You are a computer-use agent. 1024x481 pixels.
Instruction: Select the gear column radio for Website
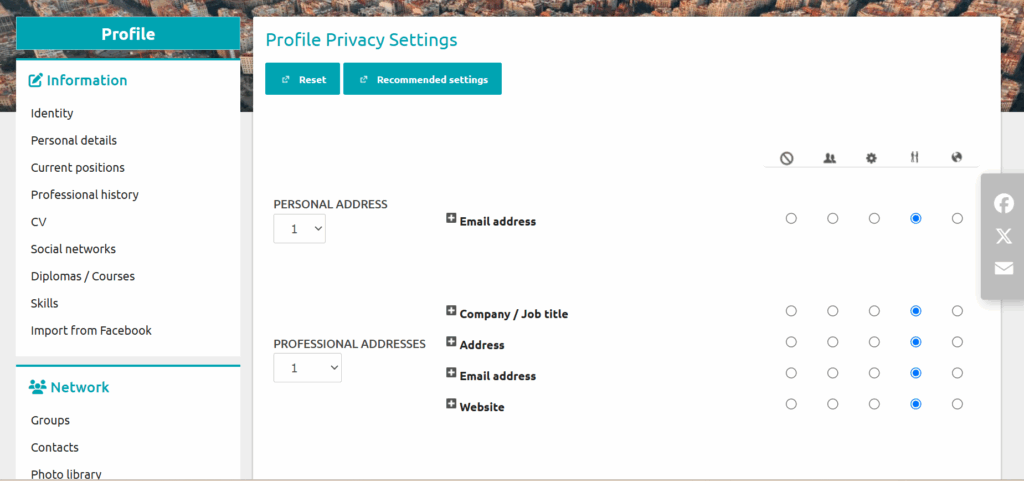tap(874, 405)
